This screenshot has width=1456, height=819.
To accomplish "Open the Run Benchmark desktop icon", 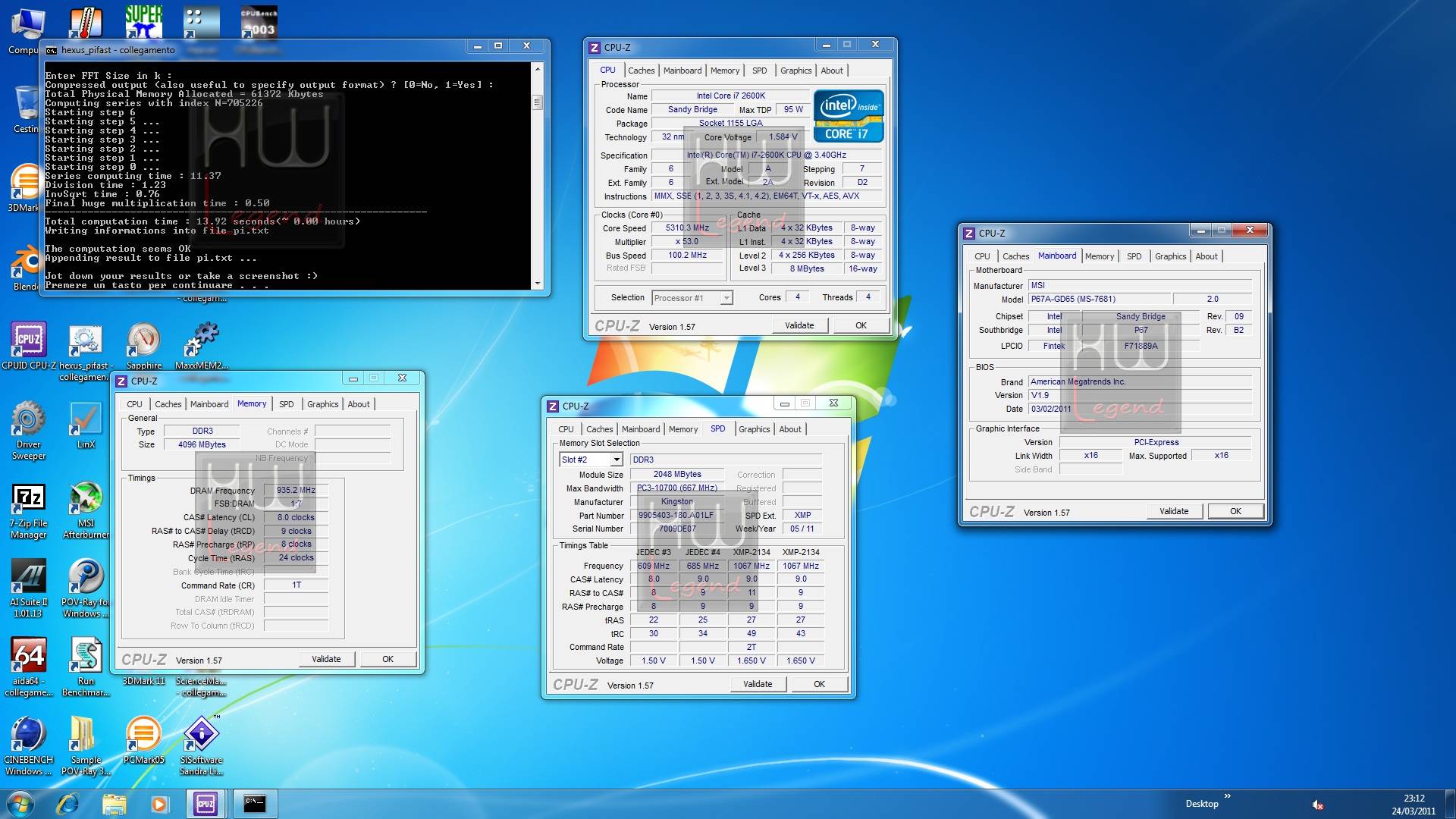I will pyautogui.click(x=86, y=667).
